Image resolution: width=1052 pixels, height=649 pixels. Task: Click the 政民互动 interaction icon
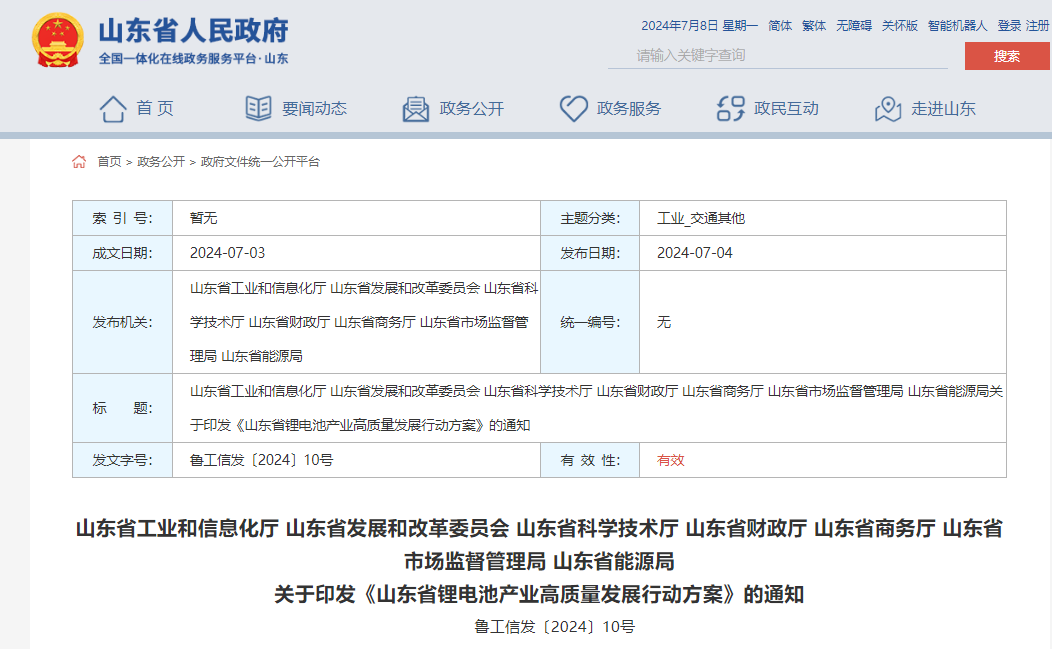(731, 109)
